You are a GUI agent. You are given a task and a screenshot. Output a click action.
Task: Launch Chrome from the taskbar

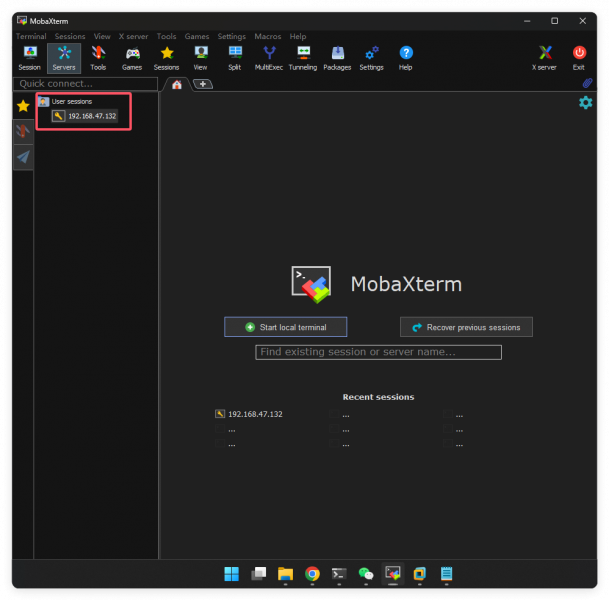click(312, 574)
